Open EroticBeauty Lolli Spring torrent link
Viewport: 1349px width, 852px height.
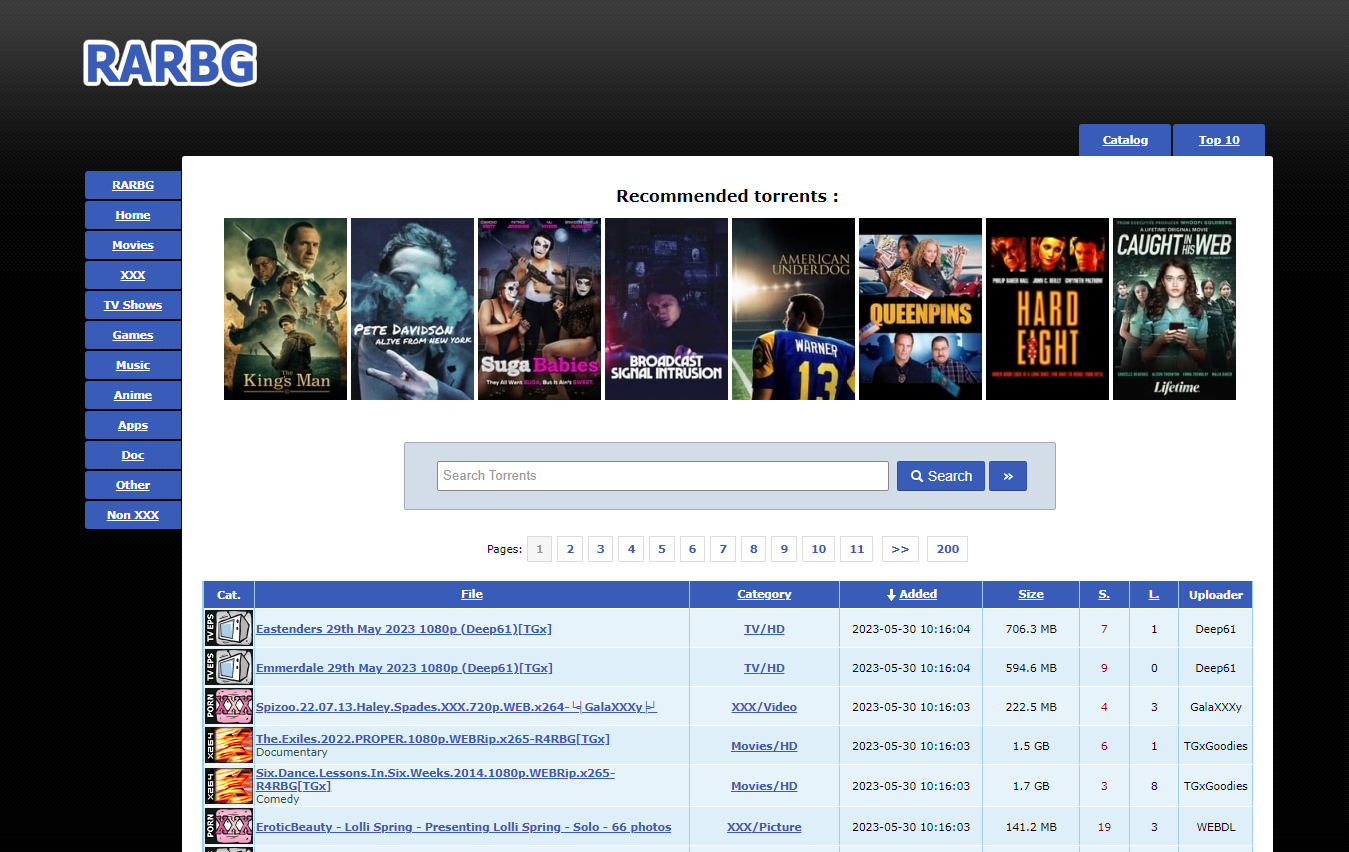[464, 827]
